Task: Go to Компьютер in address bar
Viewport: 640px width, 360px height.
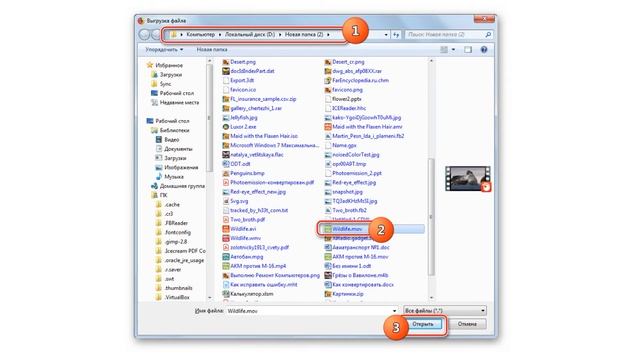Action: click(x=200, y=35)
